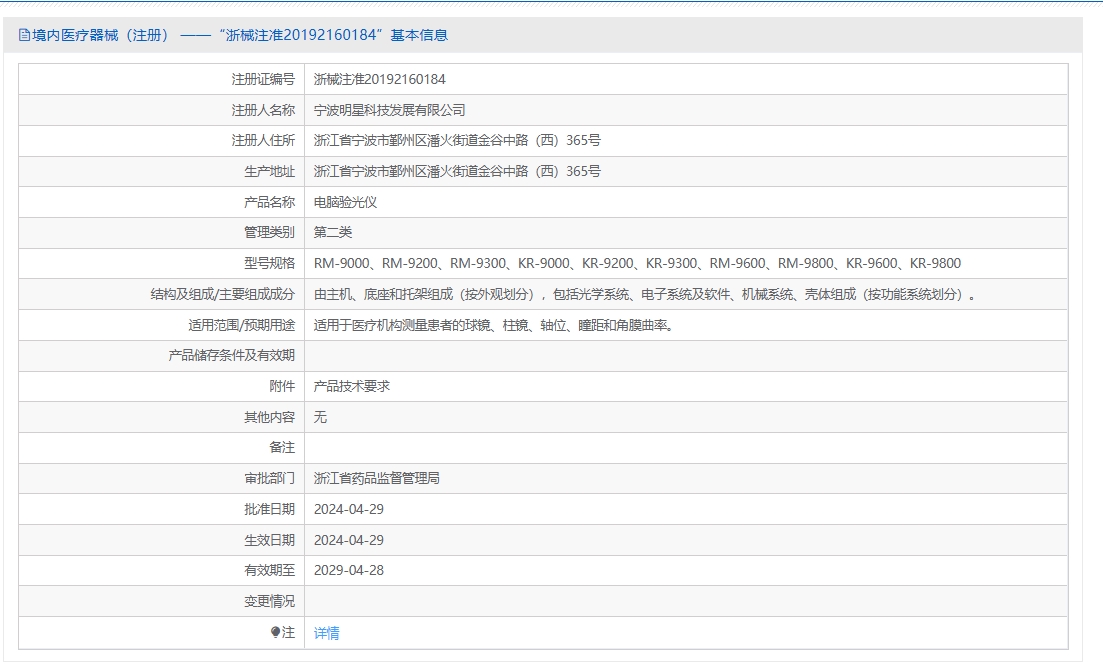The height and width of the screenshot is (664, 1103).
Task: Click the document icon in header
Action: pos(24,35)
